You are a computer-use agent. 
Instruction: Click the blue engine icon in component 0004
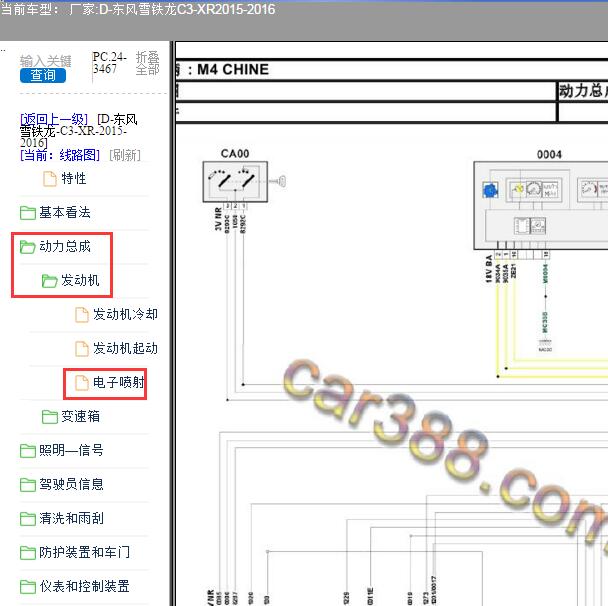tap(491, 190)
